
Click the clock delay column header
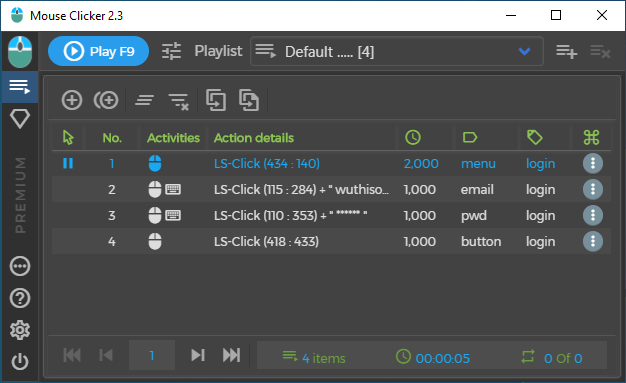(x=413, y=137)
